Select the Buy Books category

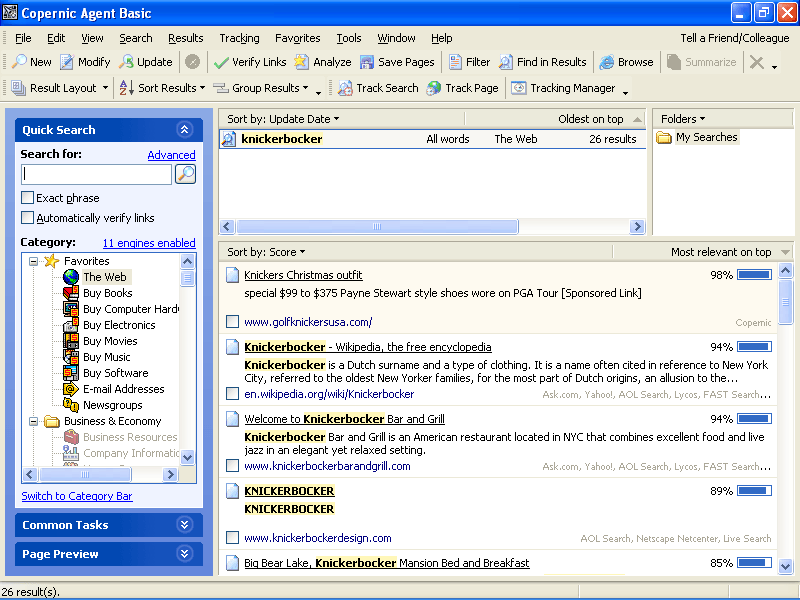108,293
